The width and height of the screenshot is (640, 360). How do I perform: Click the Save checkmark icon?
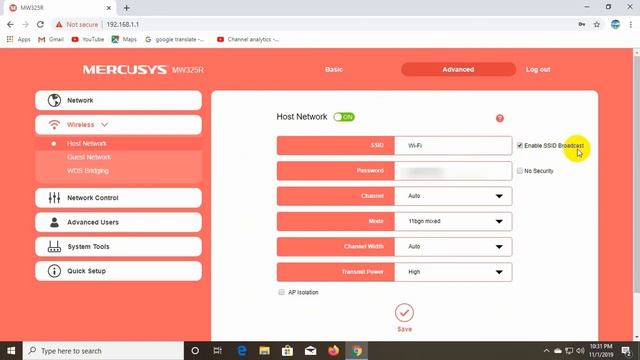pos(404,313)
